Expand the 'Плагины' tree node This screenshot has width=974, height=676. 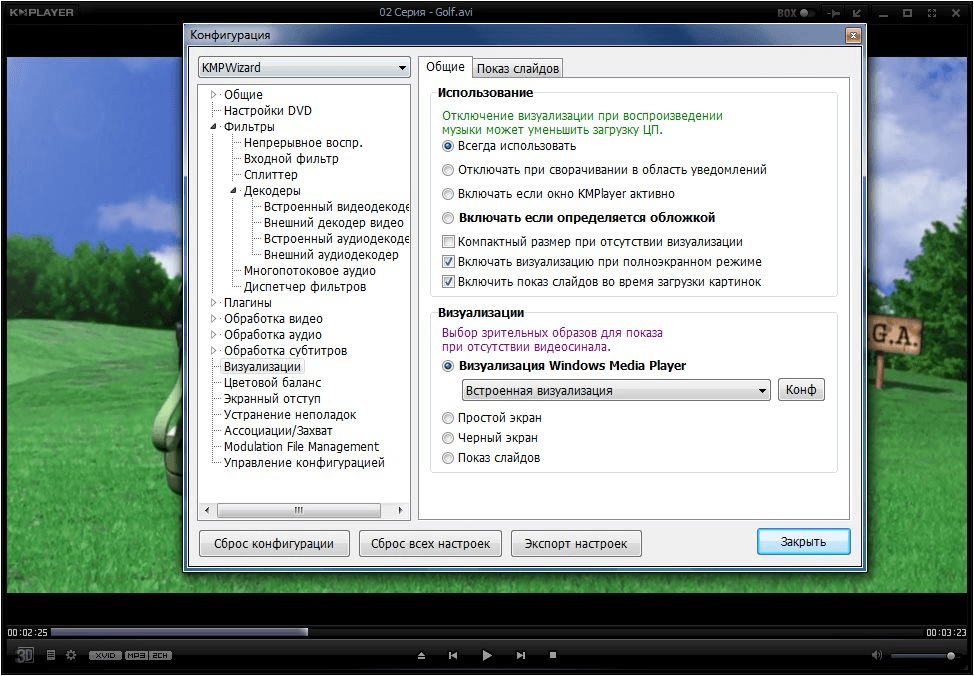click(213, 303)
